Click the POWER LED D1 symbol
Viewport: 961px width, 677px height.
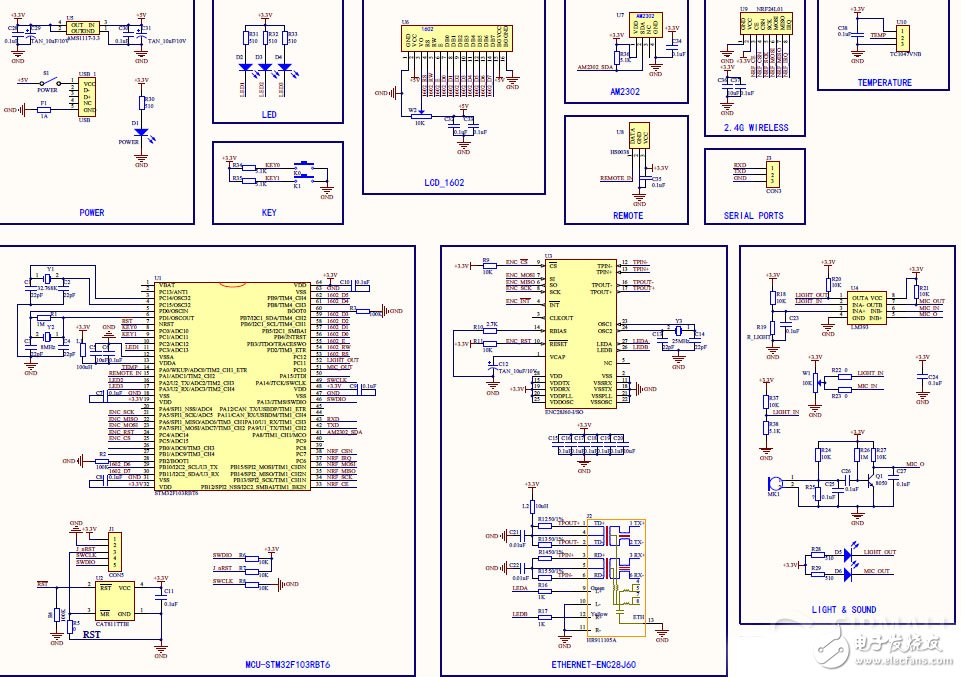141,132
